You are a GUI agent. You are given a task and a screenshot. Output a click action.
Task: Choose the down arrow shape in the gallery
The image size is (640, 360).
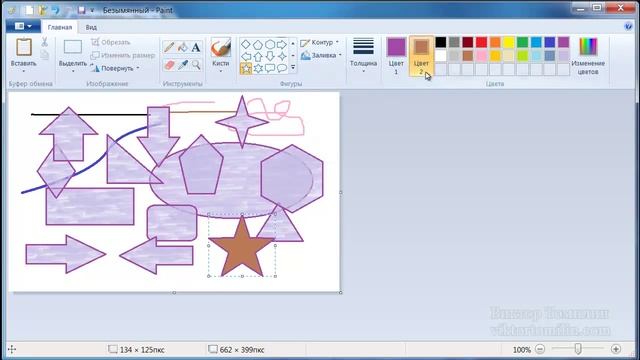tap(270, 56)
